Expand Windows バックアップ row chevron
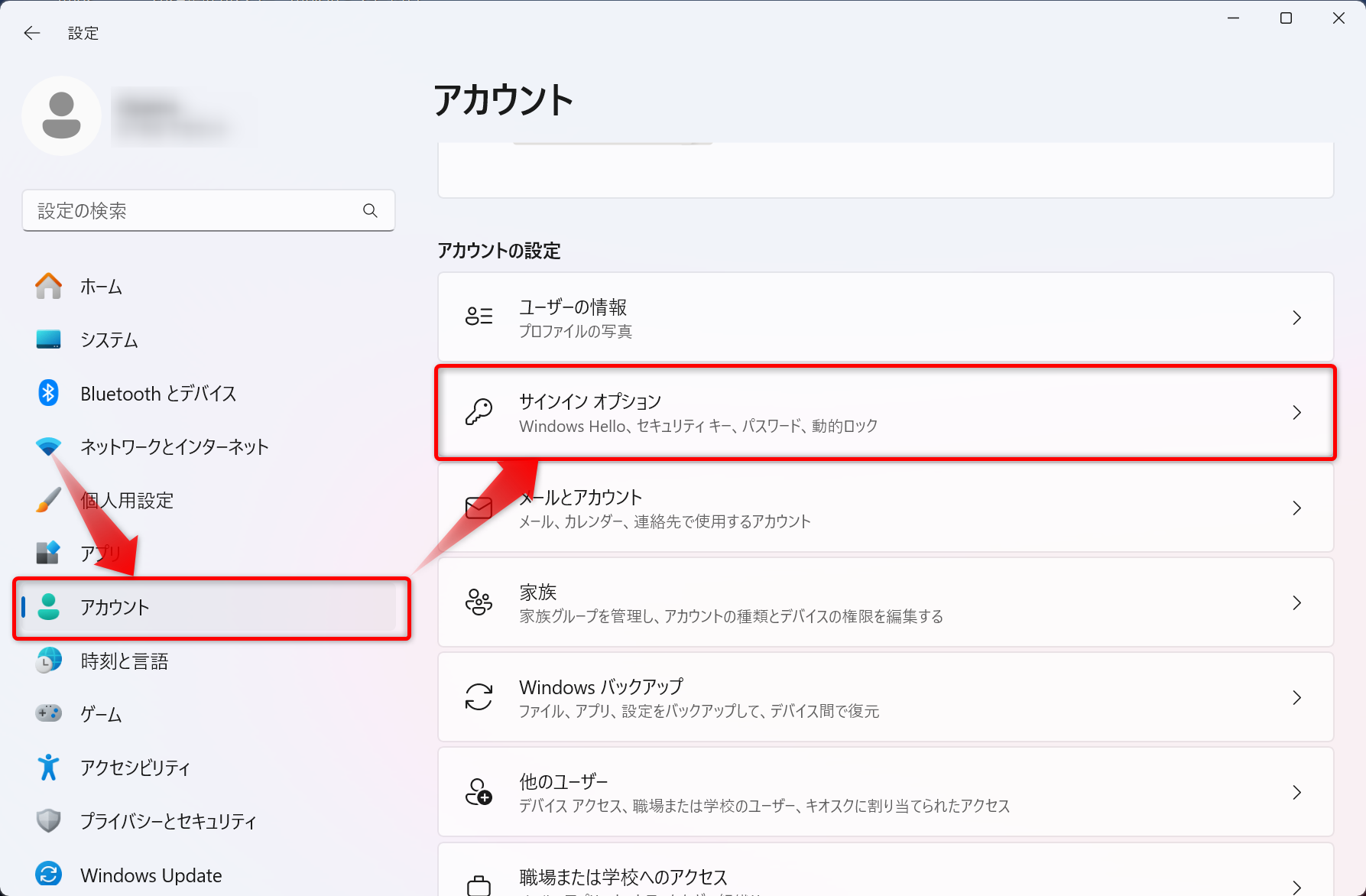The image size is (1366, 896). tap(1296, 697)
